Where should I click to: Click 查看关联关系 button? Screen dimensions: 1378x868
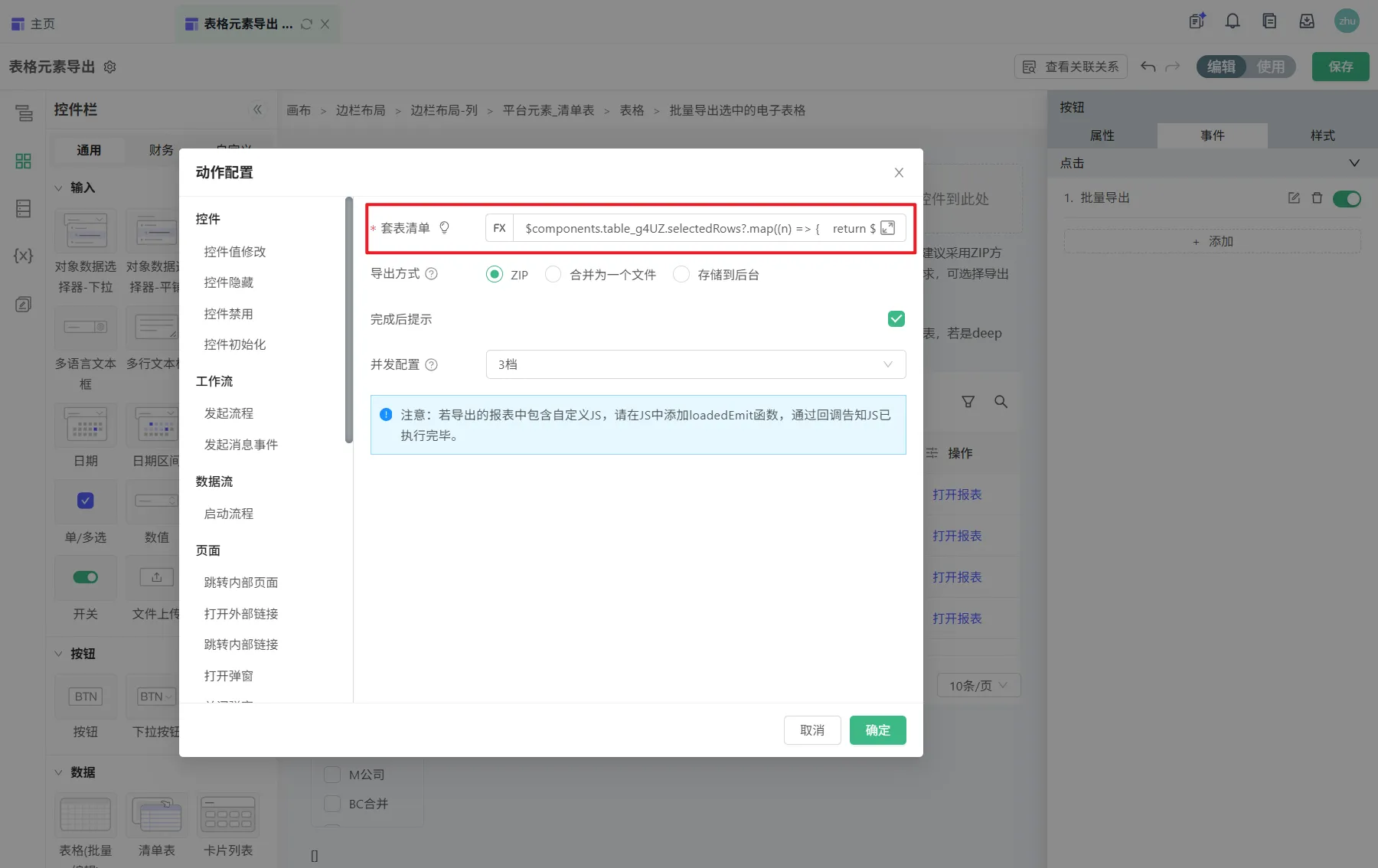click(1071, 67)
